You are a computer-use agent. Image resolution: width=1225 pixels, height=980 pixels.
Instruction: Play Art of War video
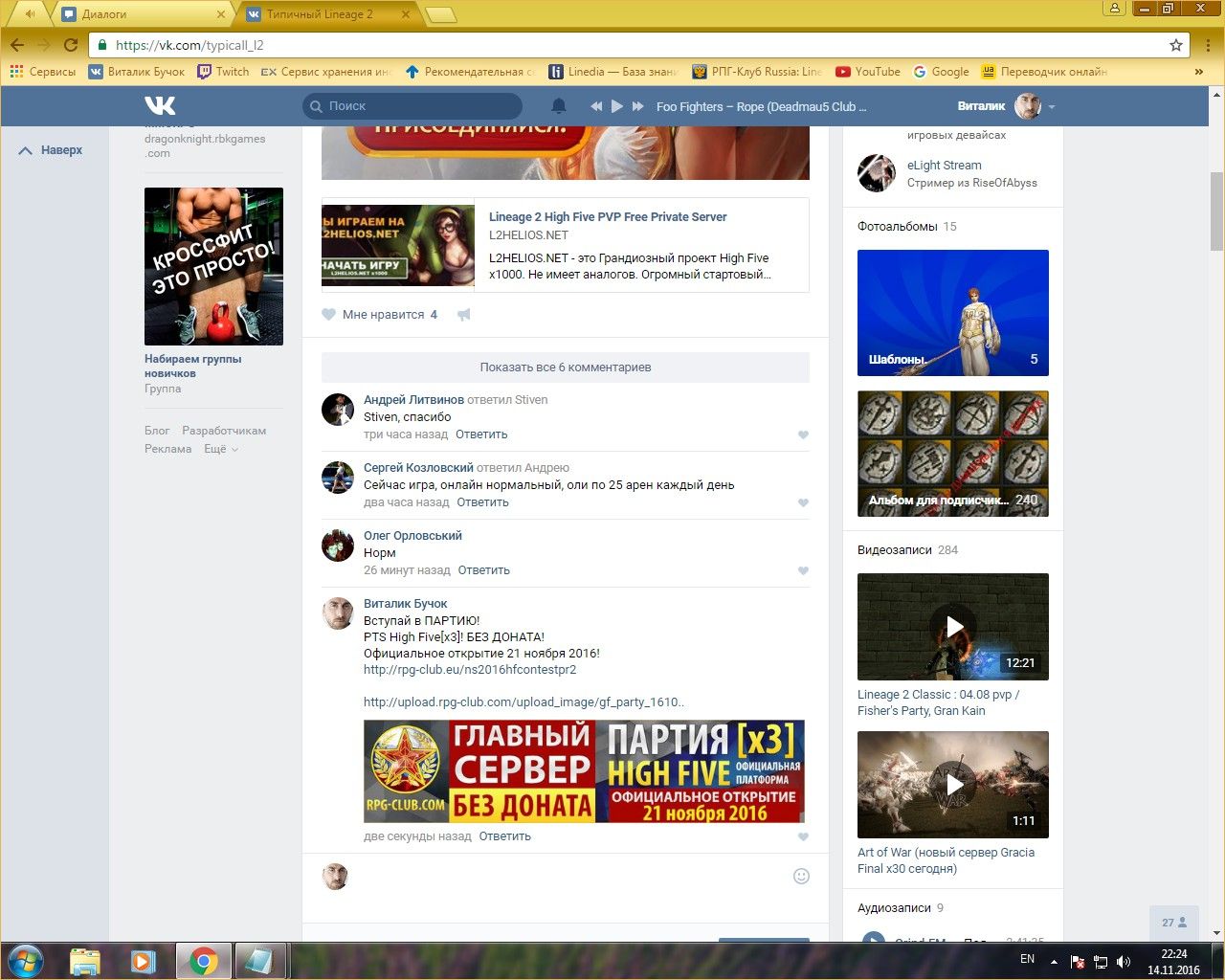pyautogui.click(x=953, y=785)
